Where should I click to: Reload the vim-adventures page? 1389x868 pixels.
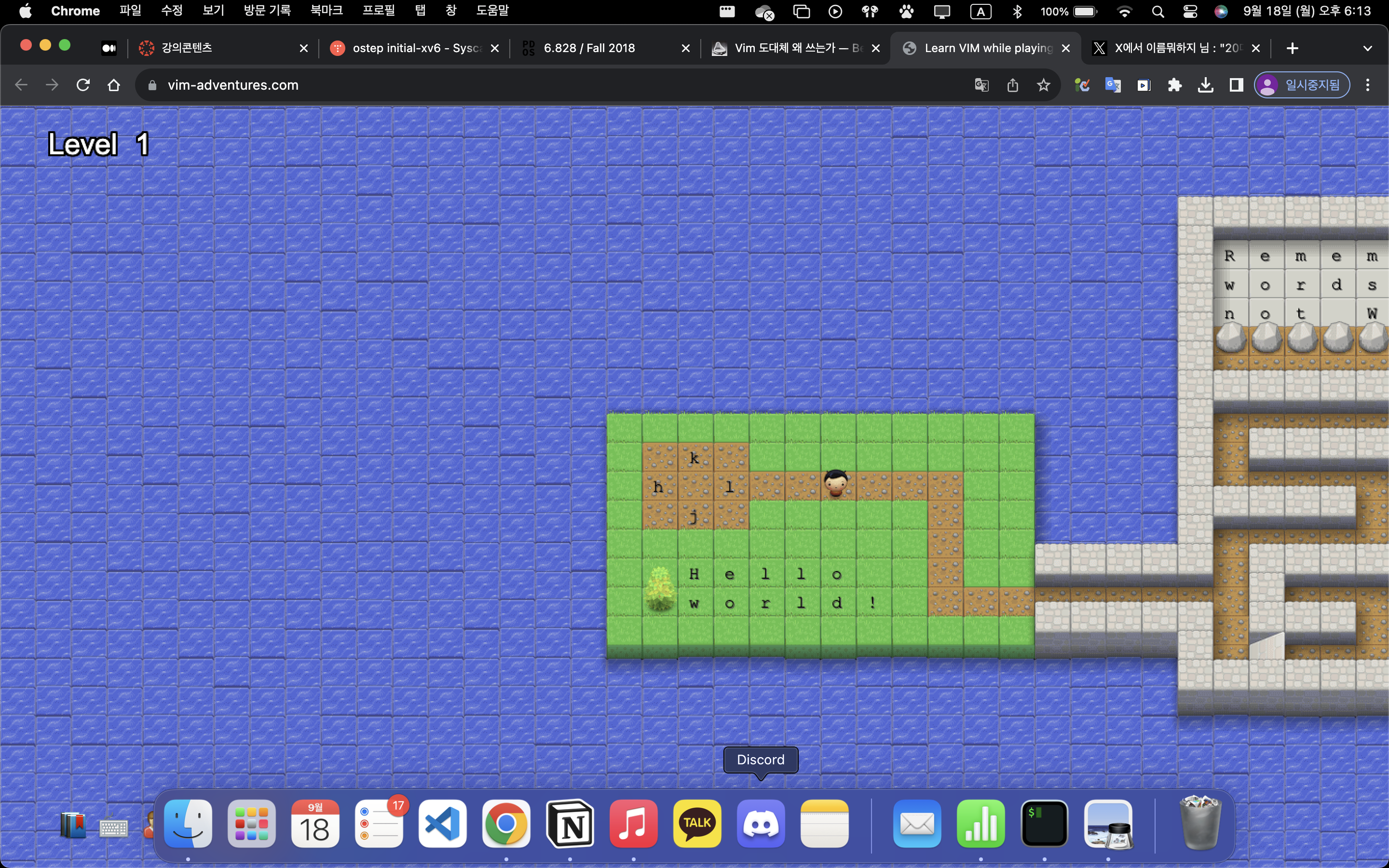[83, 85]
